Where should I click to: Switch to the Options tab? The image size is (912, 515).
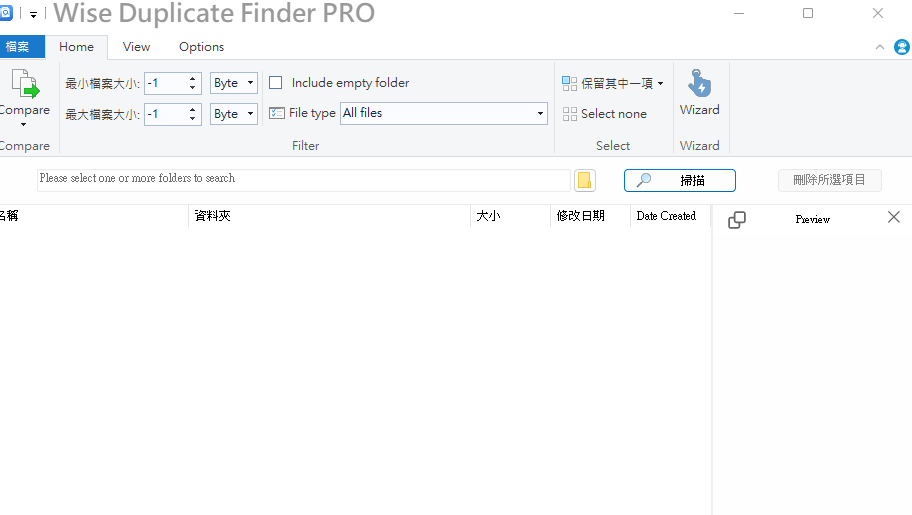(x=201, y=47)
